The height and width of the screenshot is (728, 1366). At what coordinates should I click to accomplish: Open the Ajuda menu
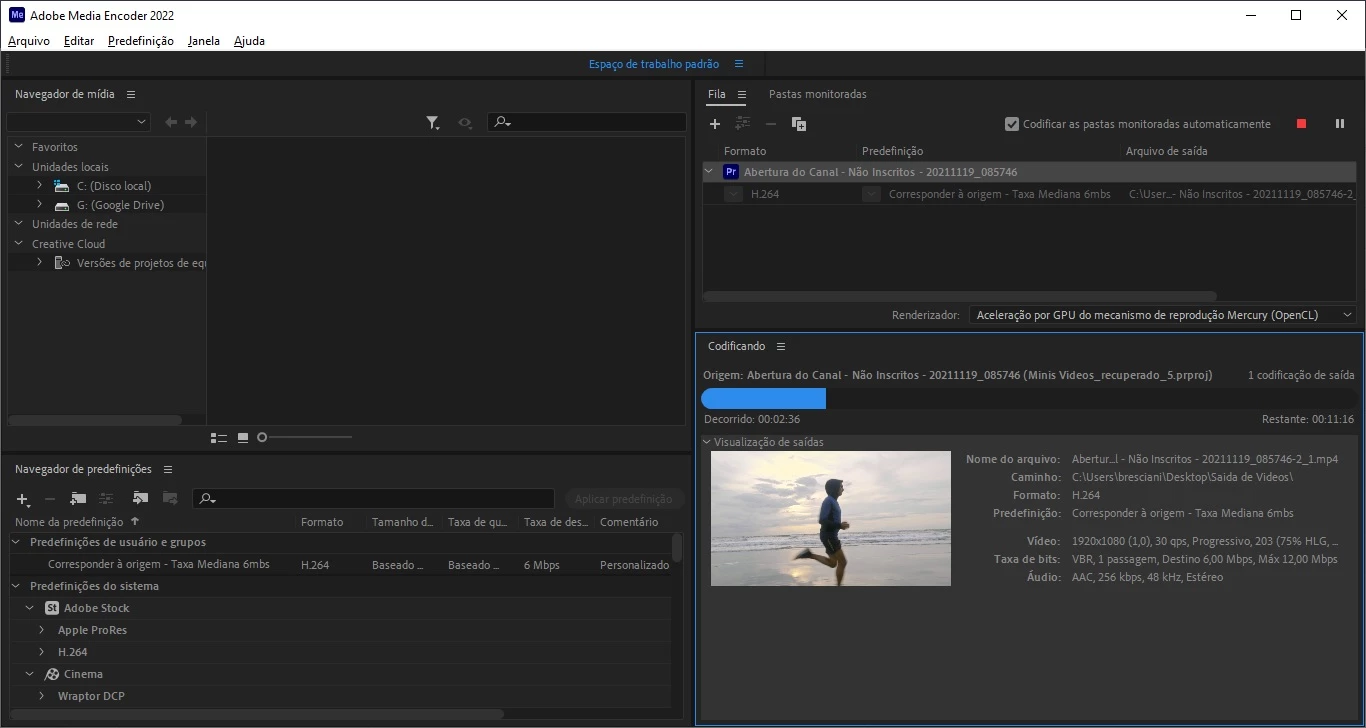(x=249, y=41)
